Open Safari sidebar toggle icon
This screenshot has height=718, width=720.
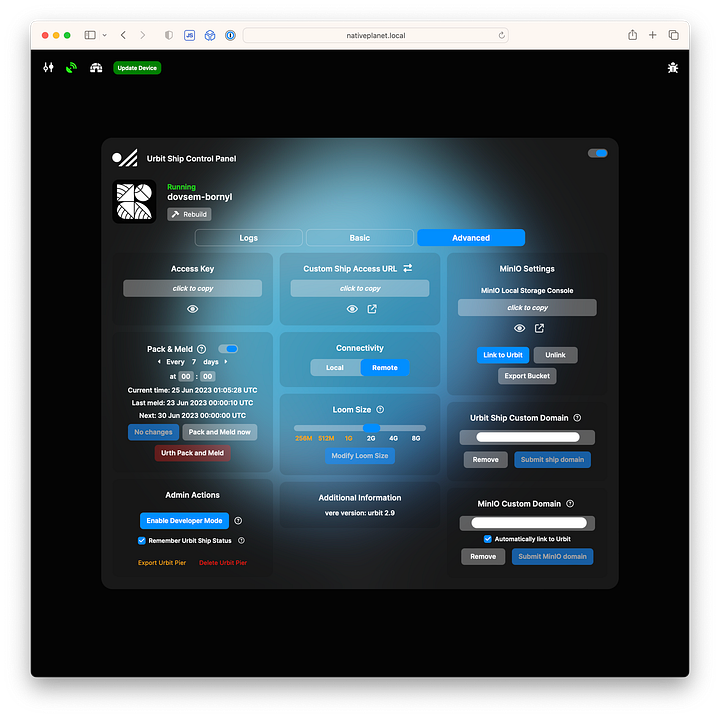click(x=90, y=35)
